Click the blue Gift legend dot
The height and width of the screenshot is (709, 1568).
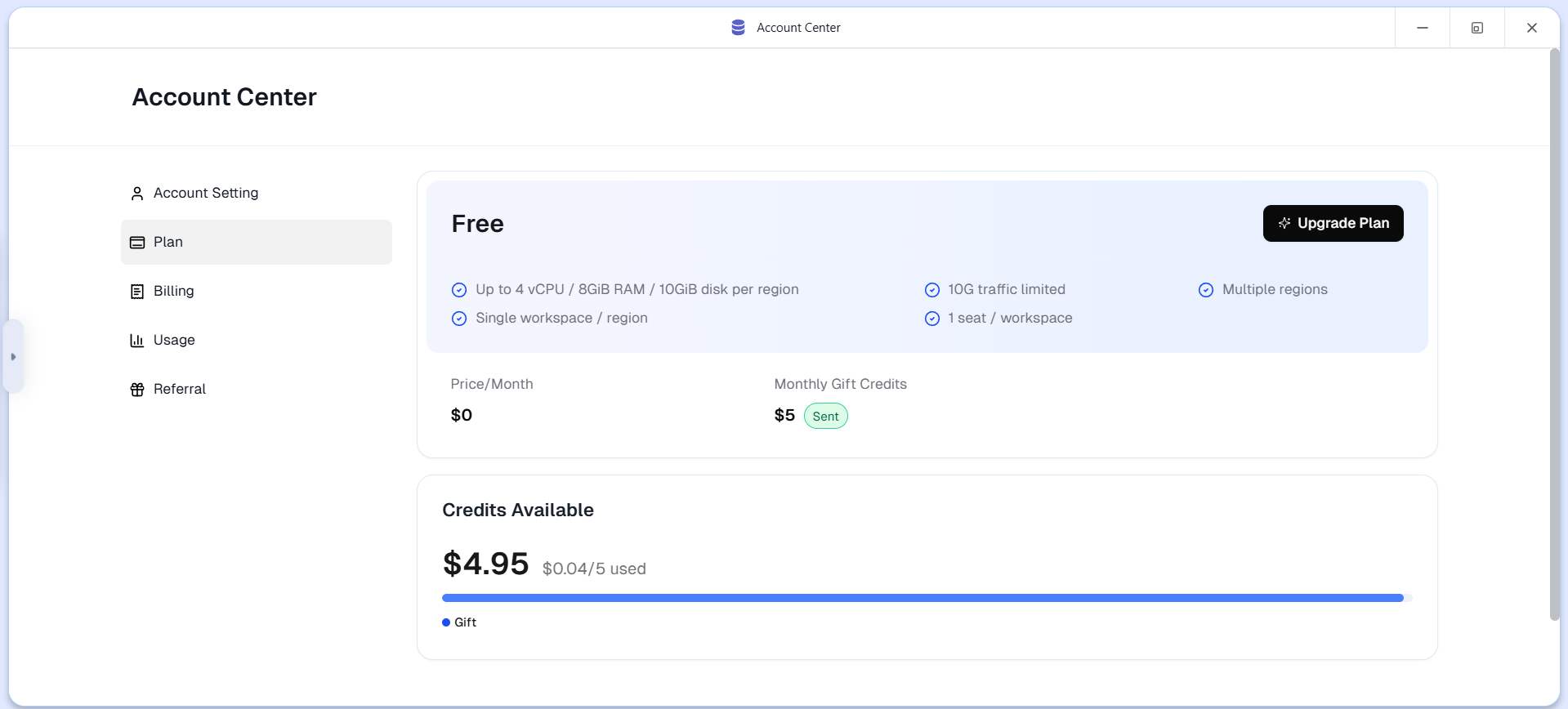click(x=446, y=622)
